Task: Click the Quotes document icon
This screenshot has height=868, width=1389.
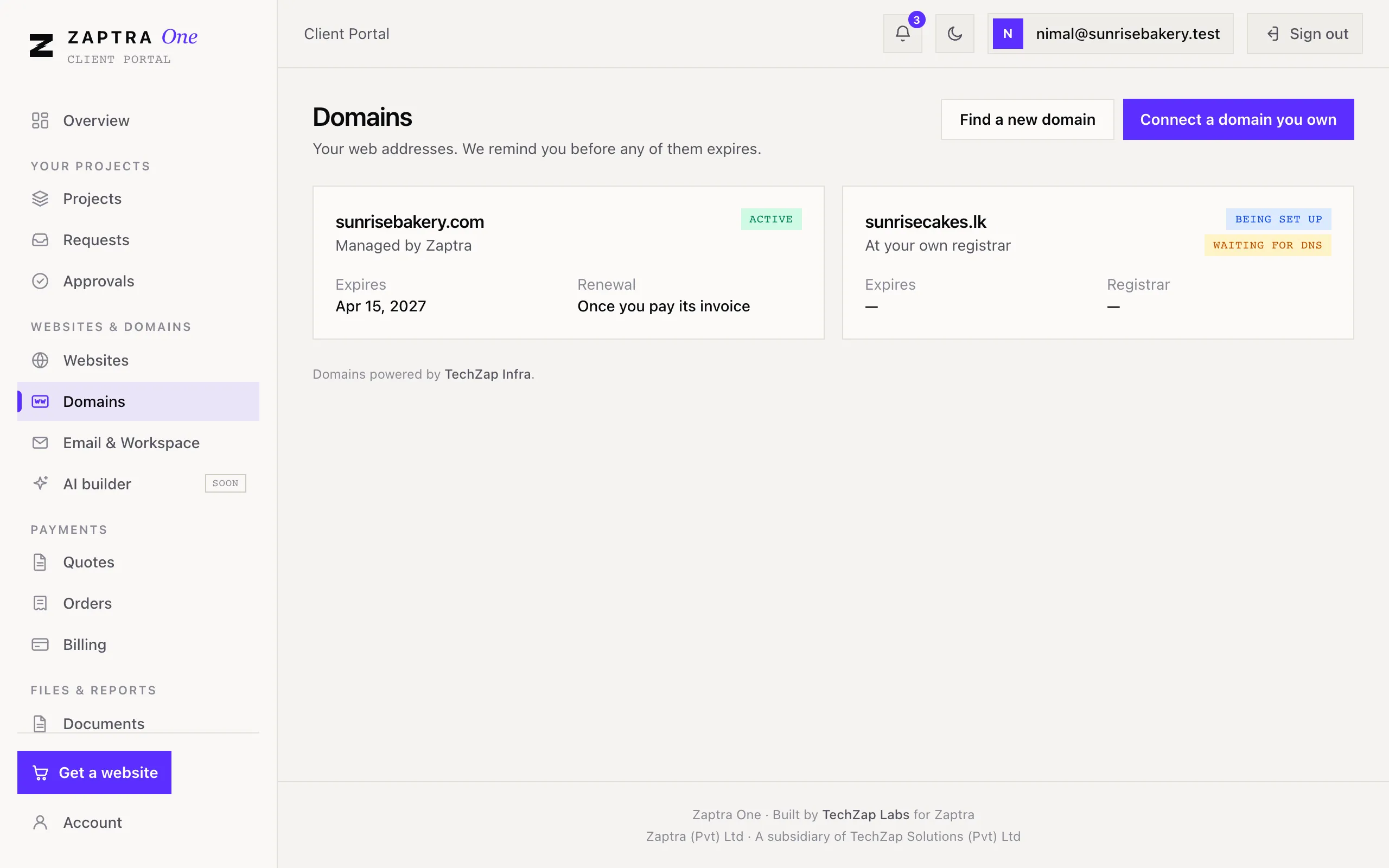Action: [40, 562]
